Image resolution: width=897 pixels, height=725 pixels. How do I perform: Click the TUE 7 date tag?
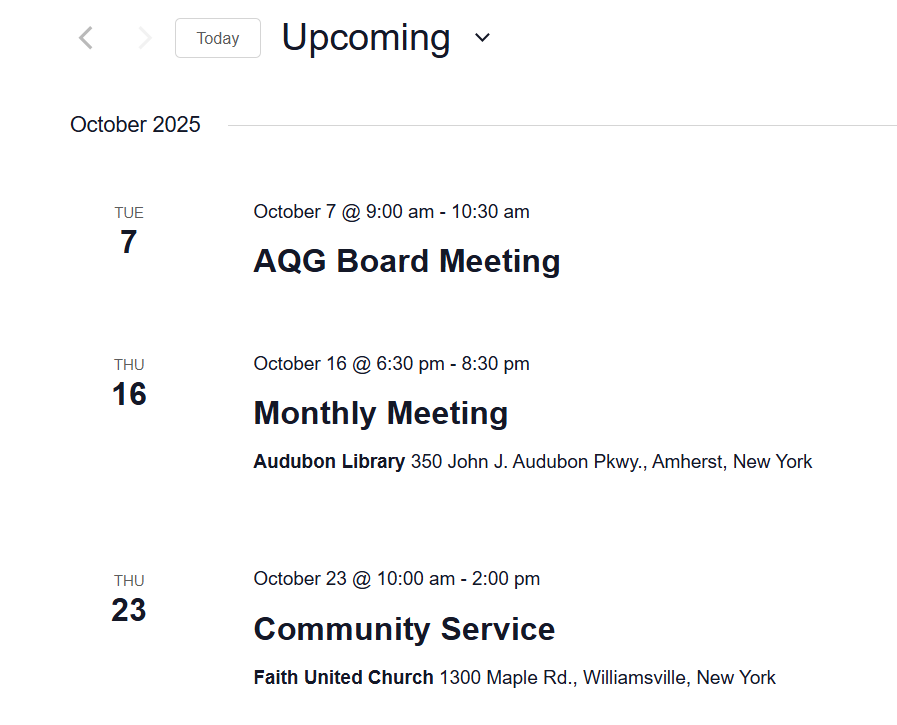pos(129,231)
